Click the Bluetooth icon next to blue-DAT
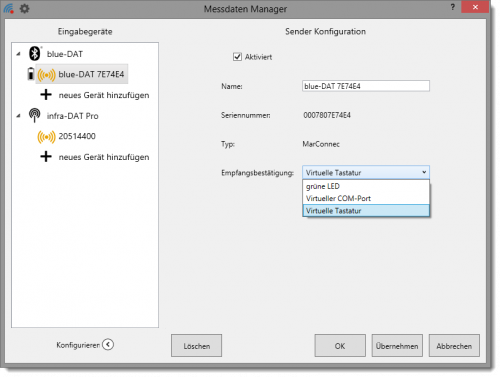Viewport: 500px width, 377px height. 35,53
